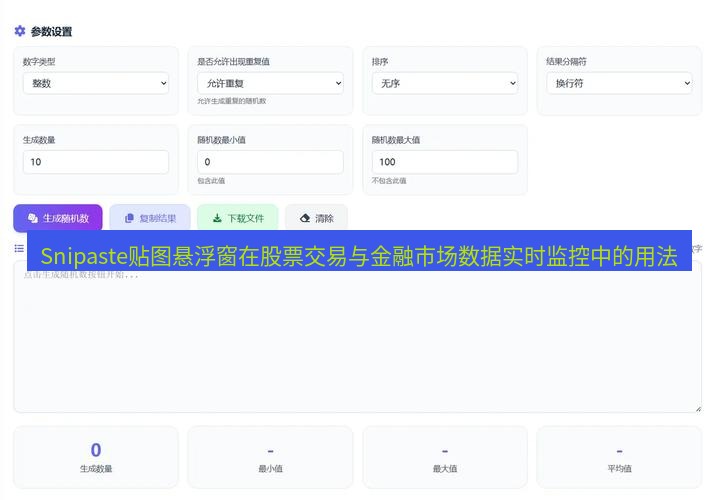Click the 最大值 statistic card
This screenshot has width=719, height=500.
(445, 457)
